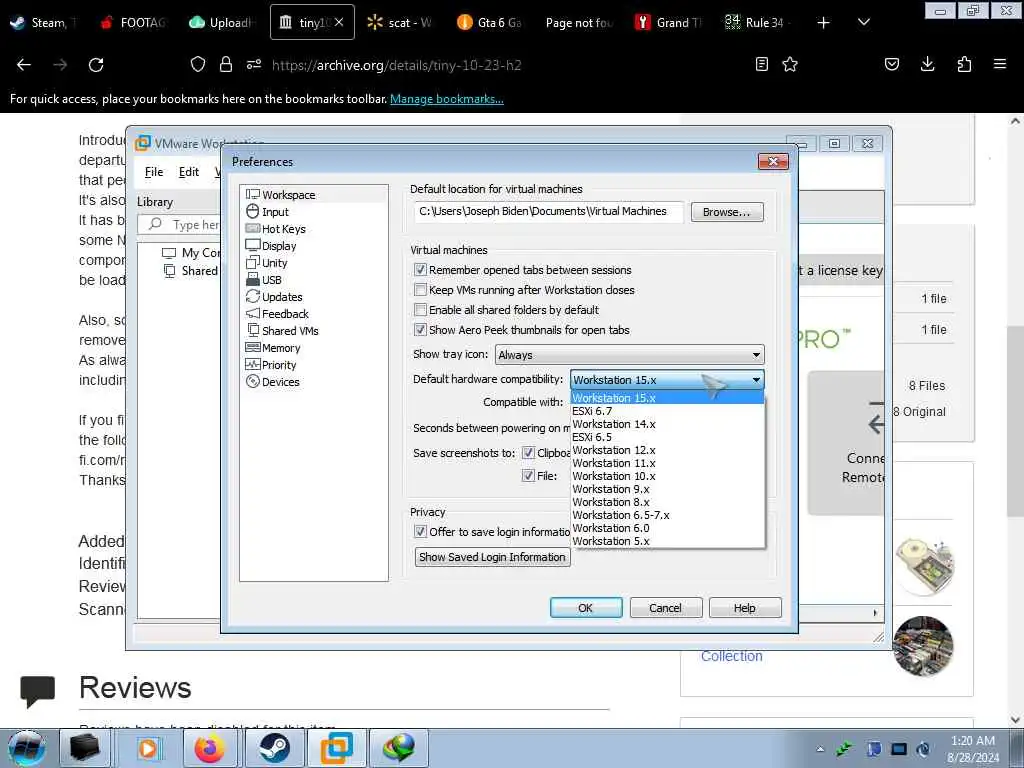
Task: Open Hot Keys preferences category
Action: pyautogui.click(x=275, y=229)
